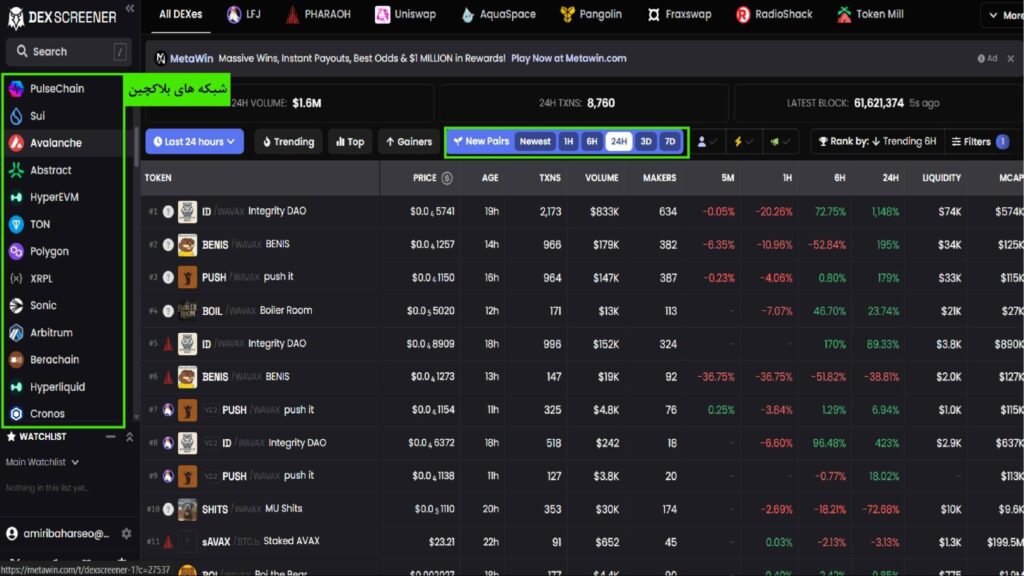Image resolution: width=1024 pixels, height=576 pixels.
Task: Open the RadioShack DEX tab
Action: (774, 14)
